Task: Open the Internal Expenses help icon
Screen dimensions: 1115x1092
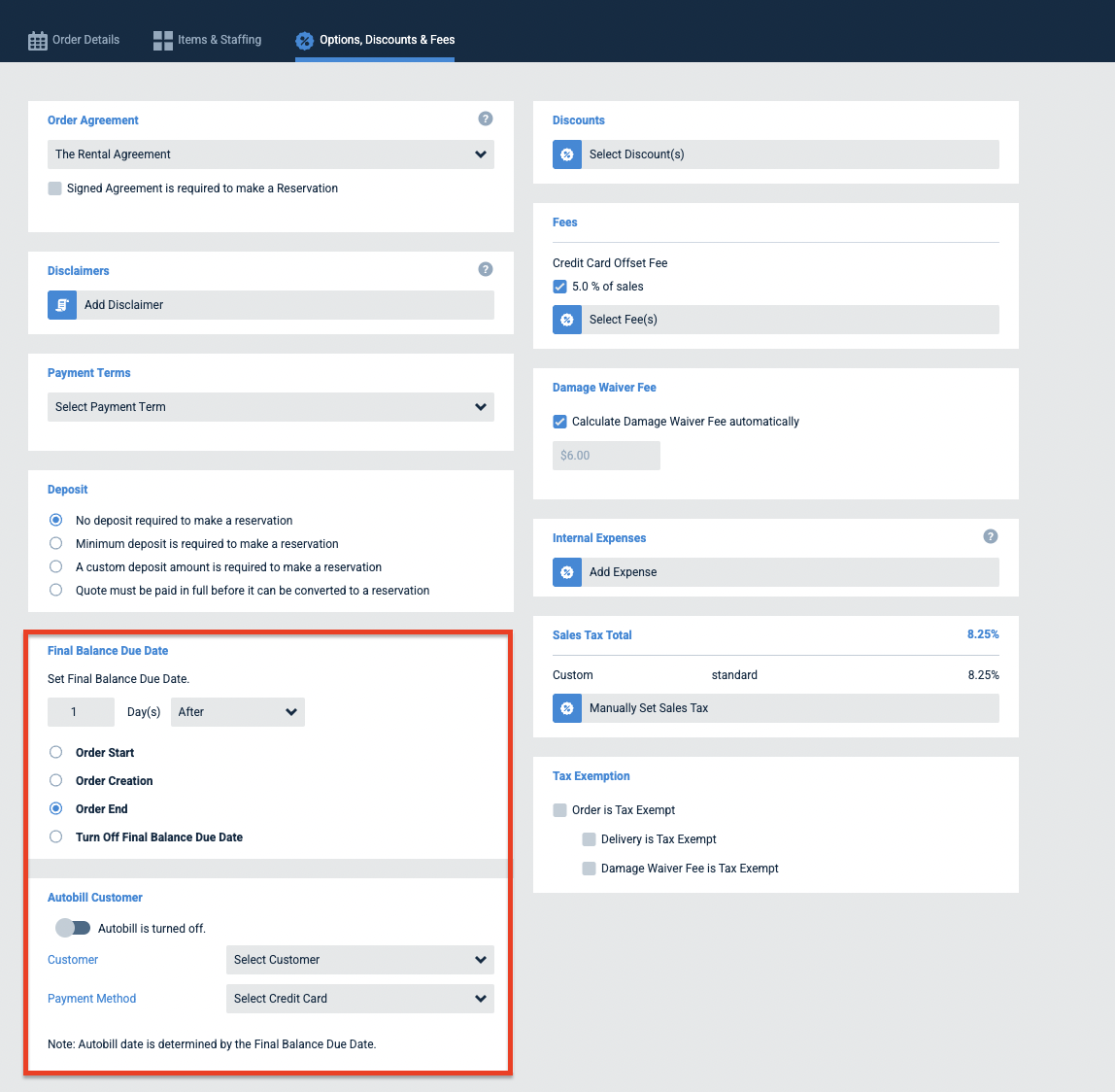Action: tap(990, 535)
